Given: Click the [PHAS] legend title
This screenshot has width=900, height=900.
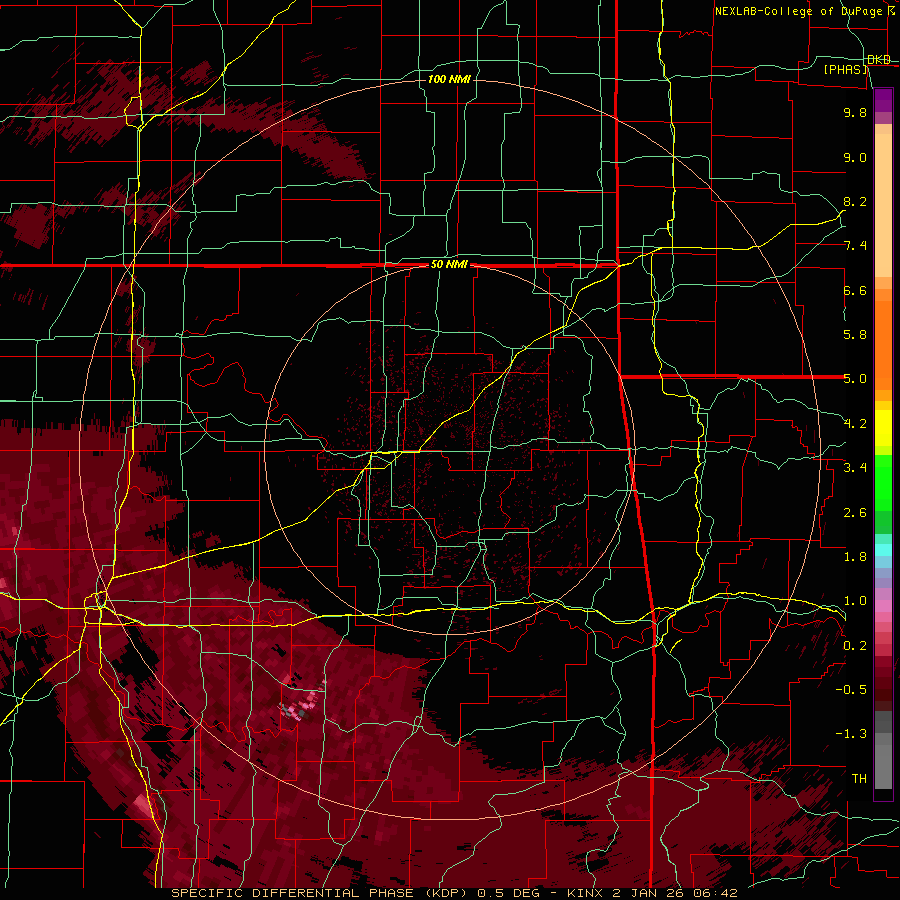Looking at the screenshot, I should pyautogui.click(x=845, y=69).
